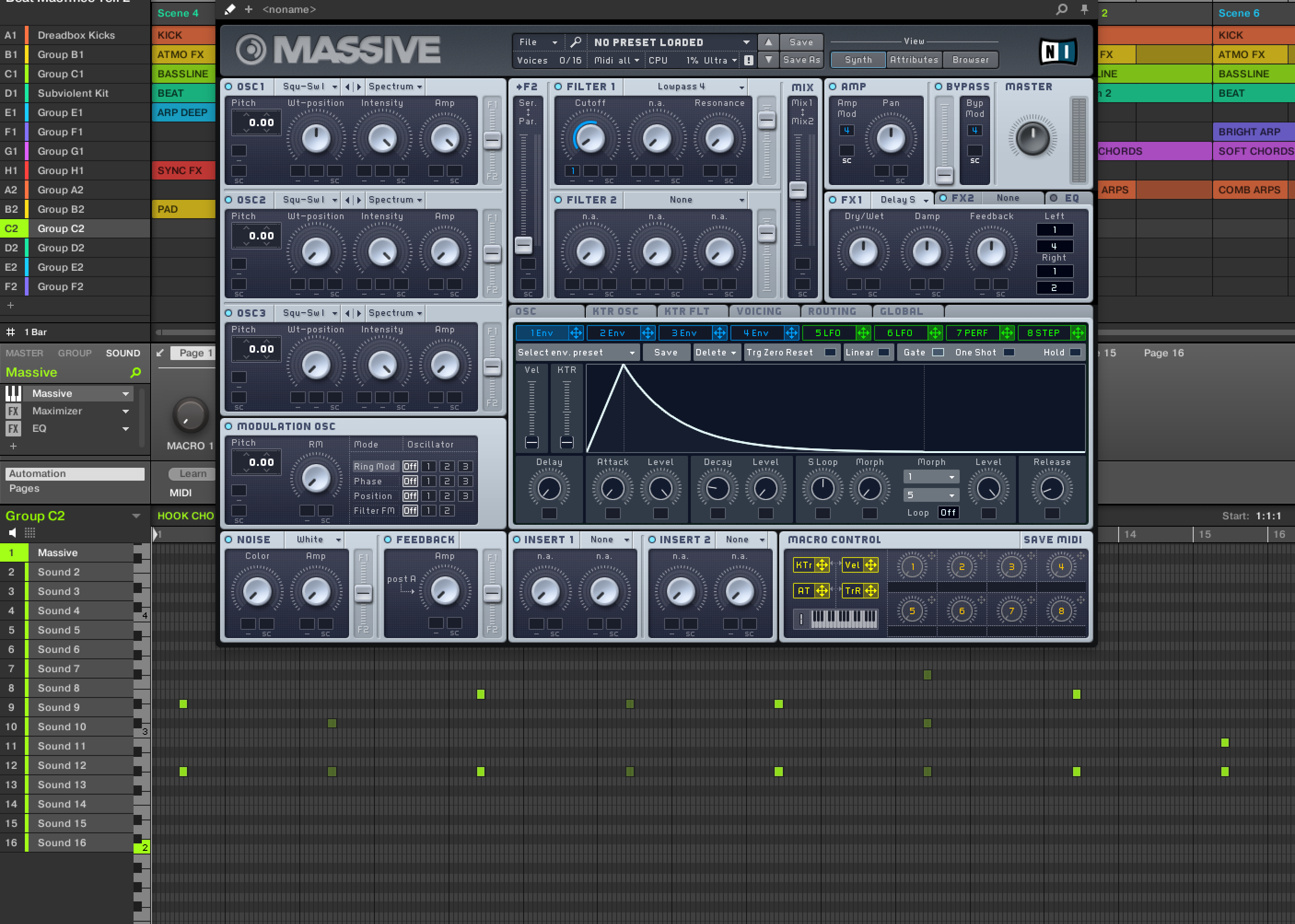Click the 5 LFO modulation drag handle
Image resolution: width=1295 pixels, height=924 pixels.
pyautogui.click(x=863, y=333)
